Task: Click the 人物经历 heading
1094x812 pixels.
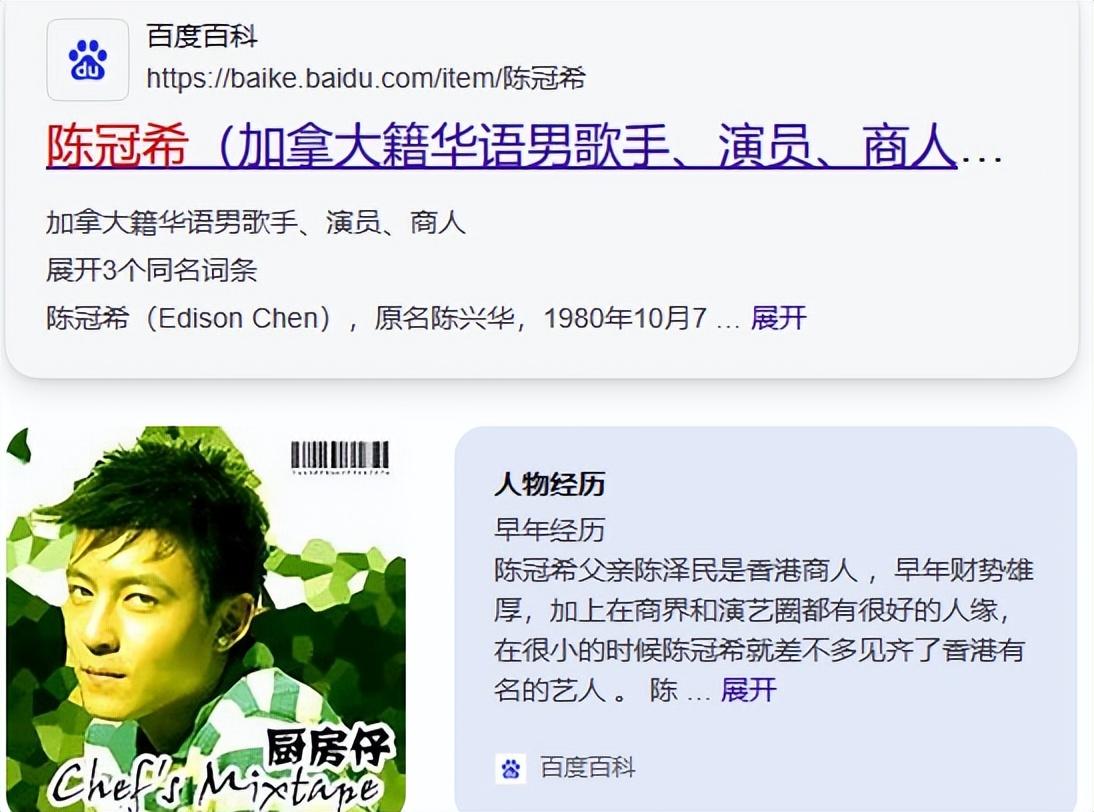Action: point(549,483)
